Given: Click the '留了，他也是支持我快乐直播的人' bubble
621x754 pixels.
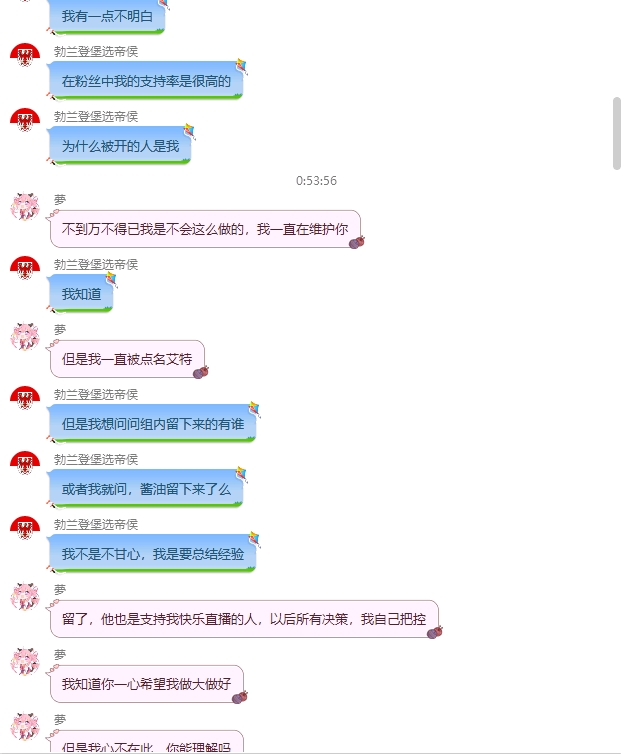Looking at the screenshot, I should 244,619.
